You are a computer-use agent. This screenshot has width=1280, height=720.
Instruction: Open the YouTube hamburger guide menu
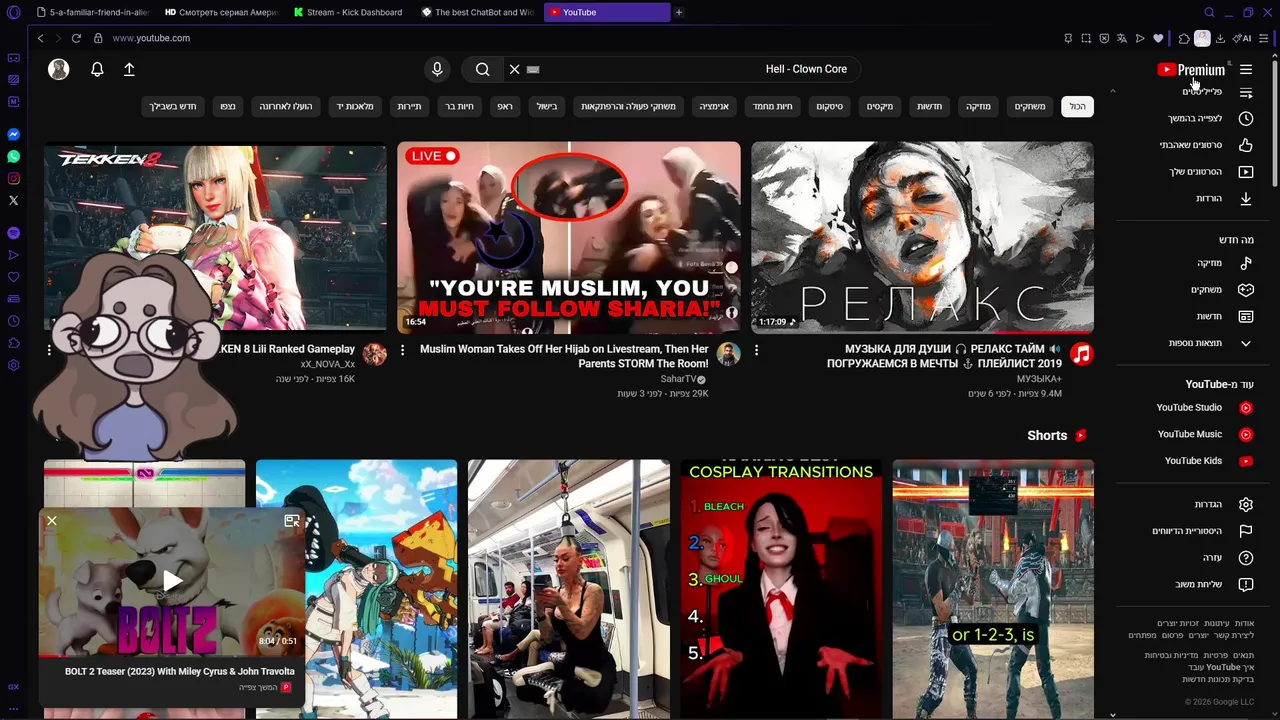(x=1246, y=69)
